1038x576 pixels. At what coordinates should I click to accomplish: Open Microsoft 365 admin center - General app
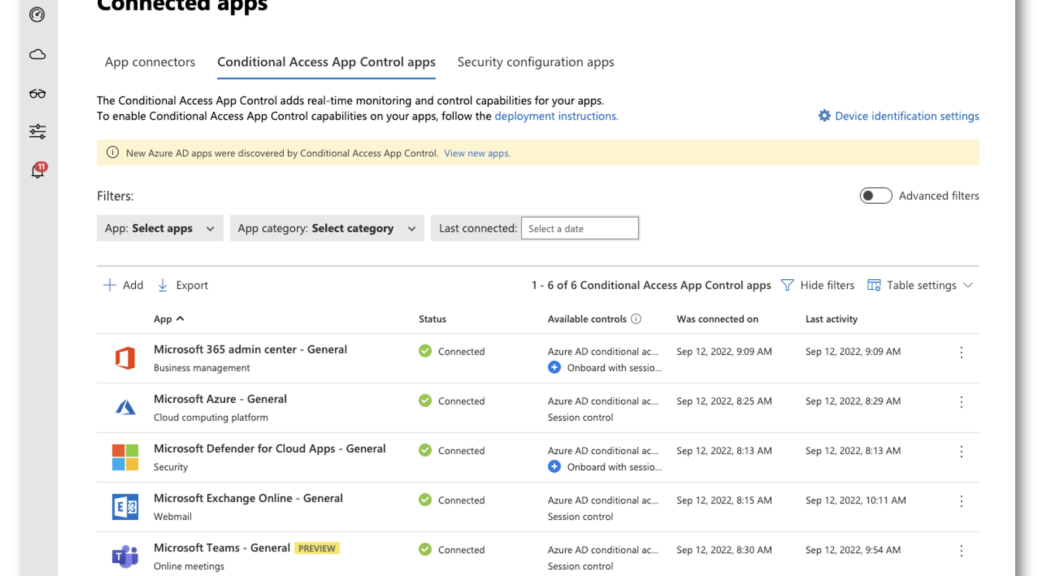pyautogui.click(x=250, y=350)
